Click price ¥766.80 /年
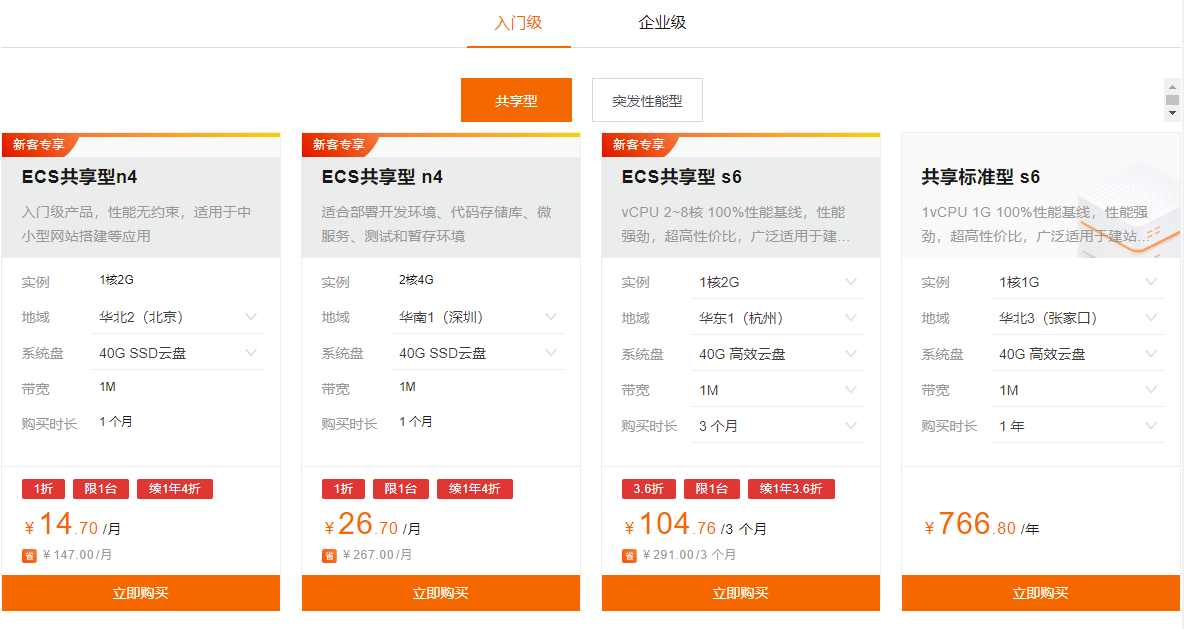This screenshot has height=629, width=1184. click(982, 524)
